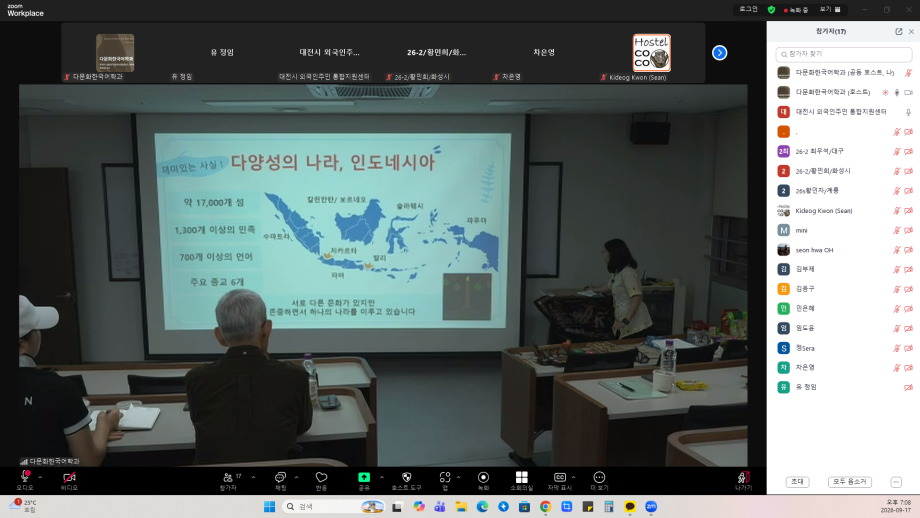This screenshot has width=920, height=518.
Task: Click the Zoom Workplace logo
Action: [25, 10]
